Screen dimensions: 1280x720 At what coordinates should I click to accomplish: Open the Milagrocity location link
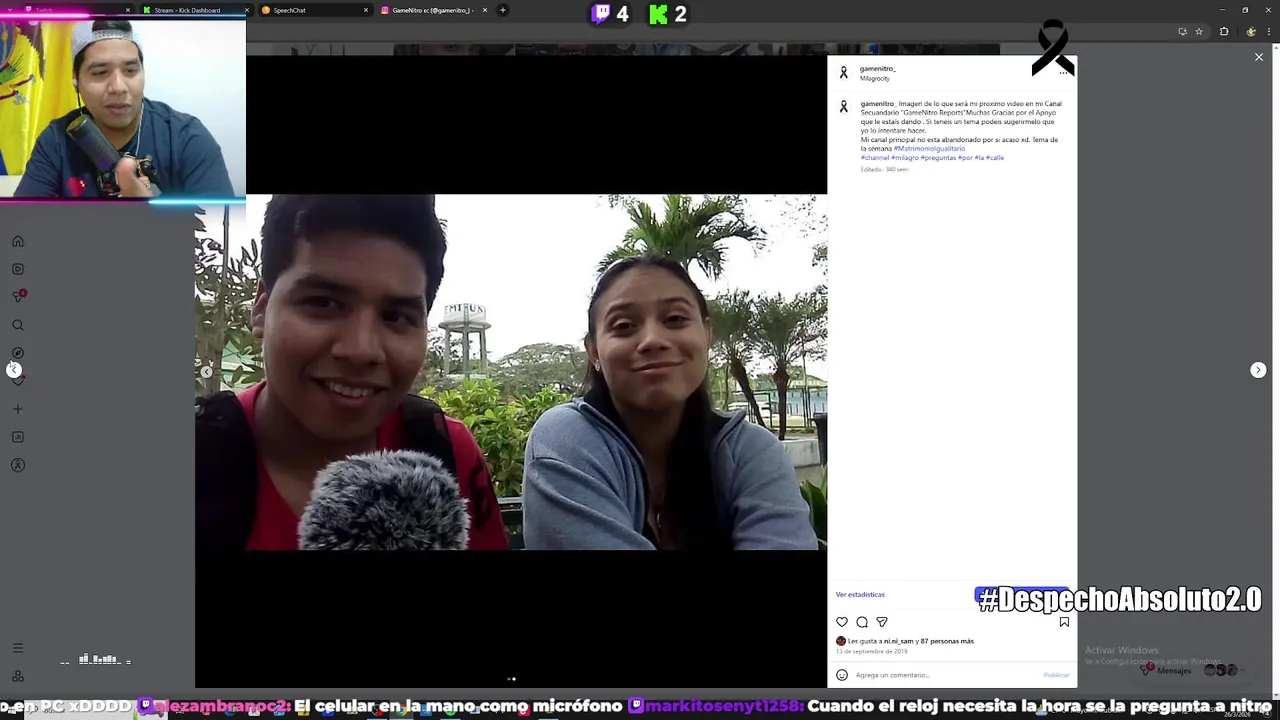coord(875,78)
